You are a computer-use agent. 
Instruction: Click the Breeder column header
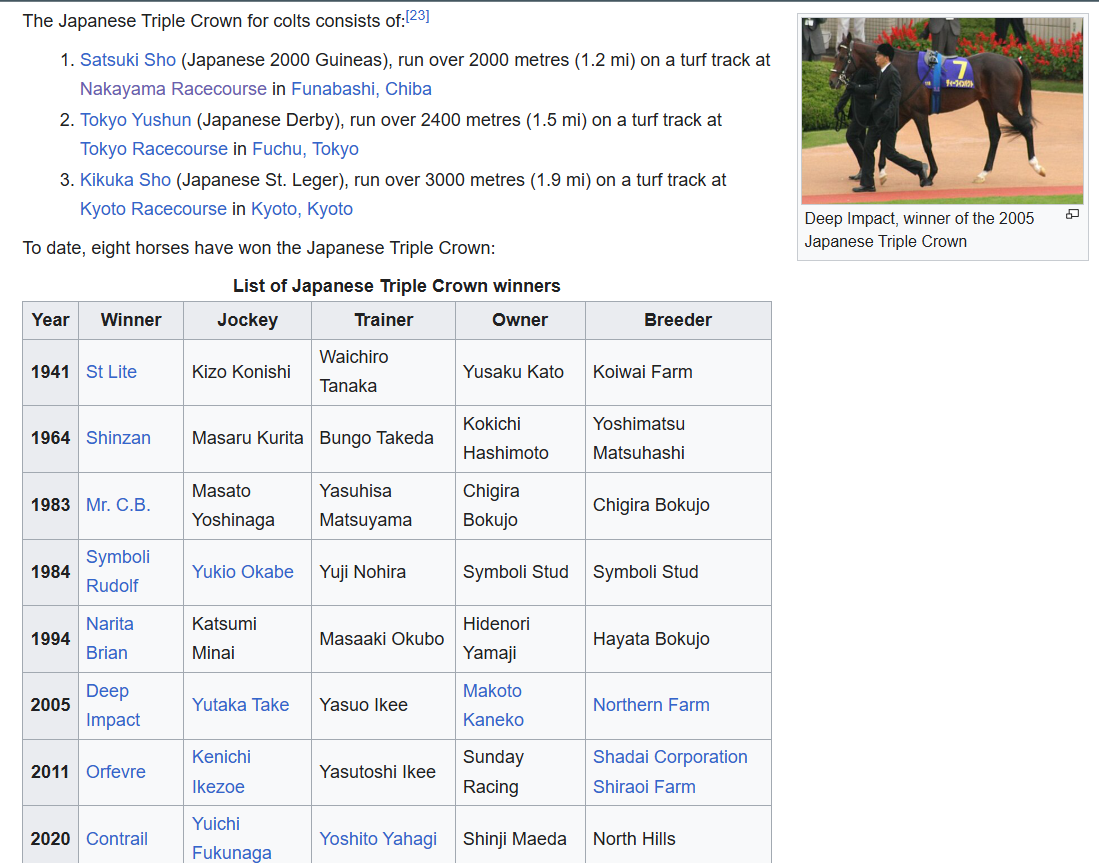click(678, 320)
